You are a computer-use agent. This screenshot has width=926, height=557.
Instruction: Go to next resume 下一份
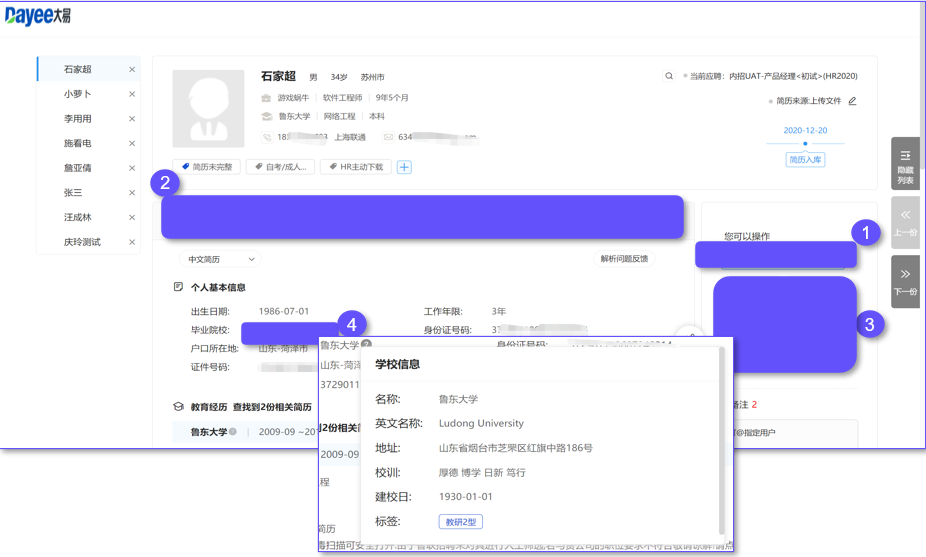[905, 282]
